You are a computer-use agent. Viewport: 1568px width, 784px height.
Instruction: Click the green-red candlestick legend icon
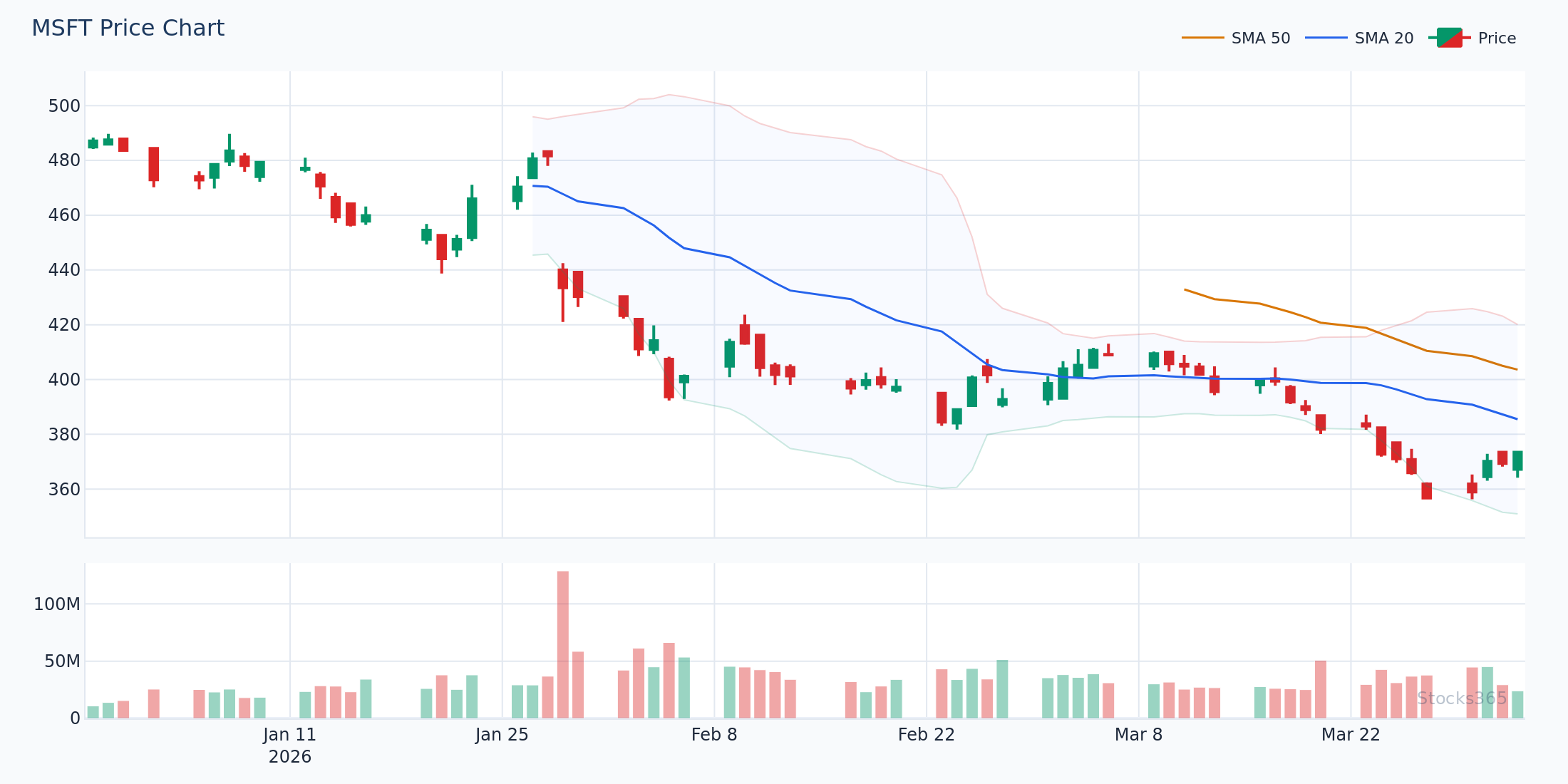pos(1450,38)
